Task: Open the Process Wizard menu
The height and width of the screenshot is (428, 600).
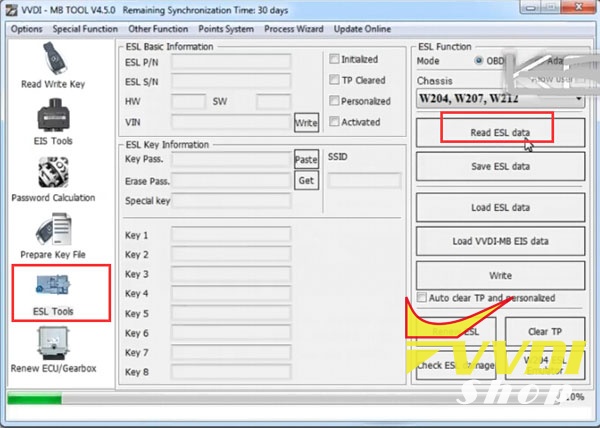Action: [x=295, y=29]
